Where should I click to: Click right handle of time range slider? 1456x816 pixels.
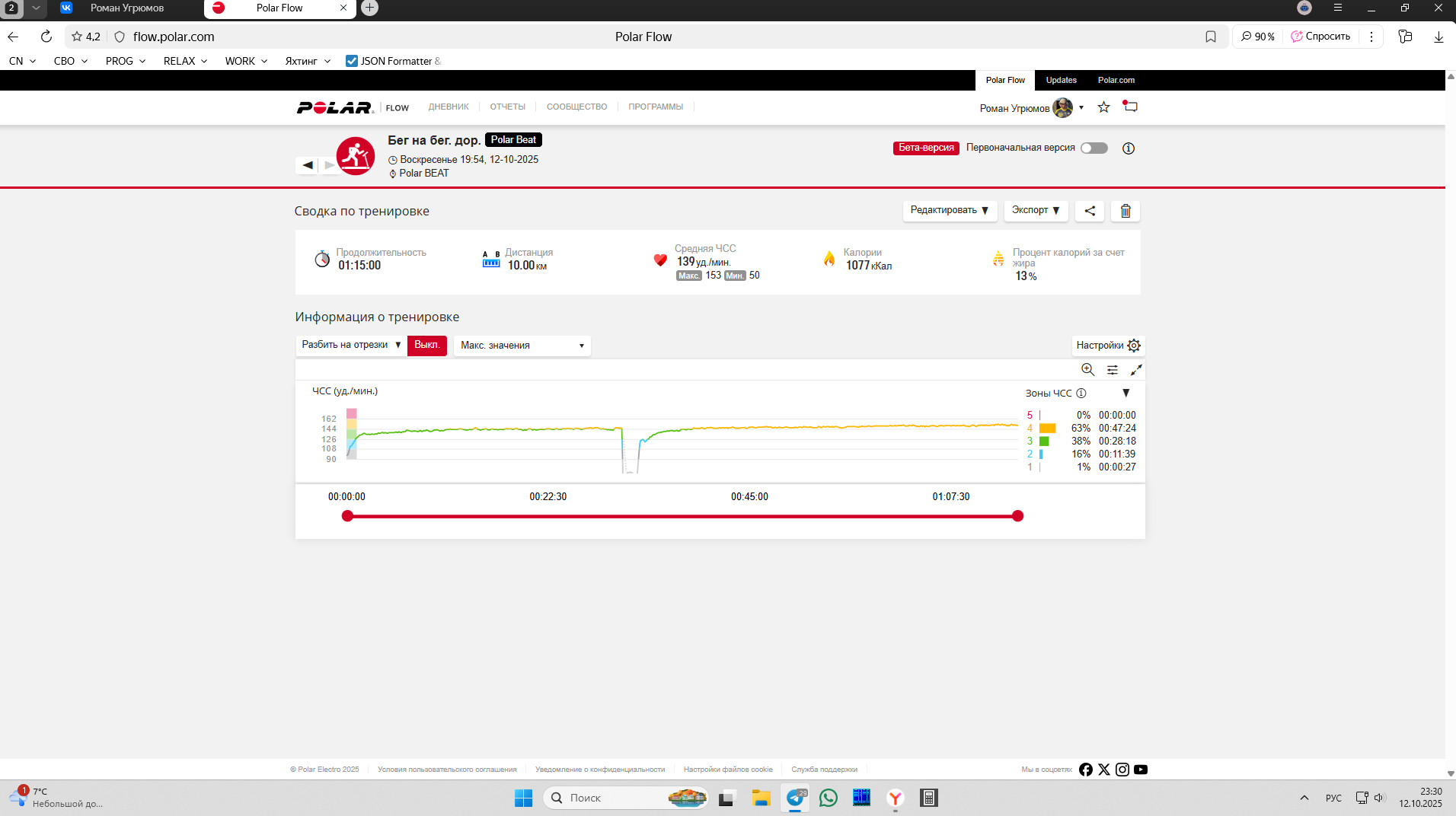coord(1018,516)
